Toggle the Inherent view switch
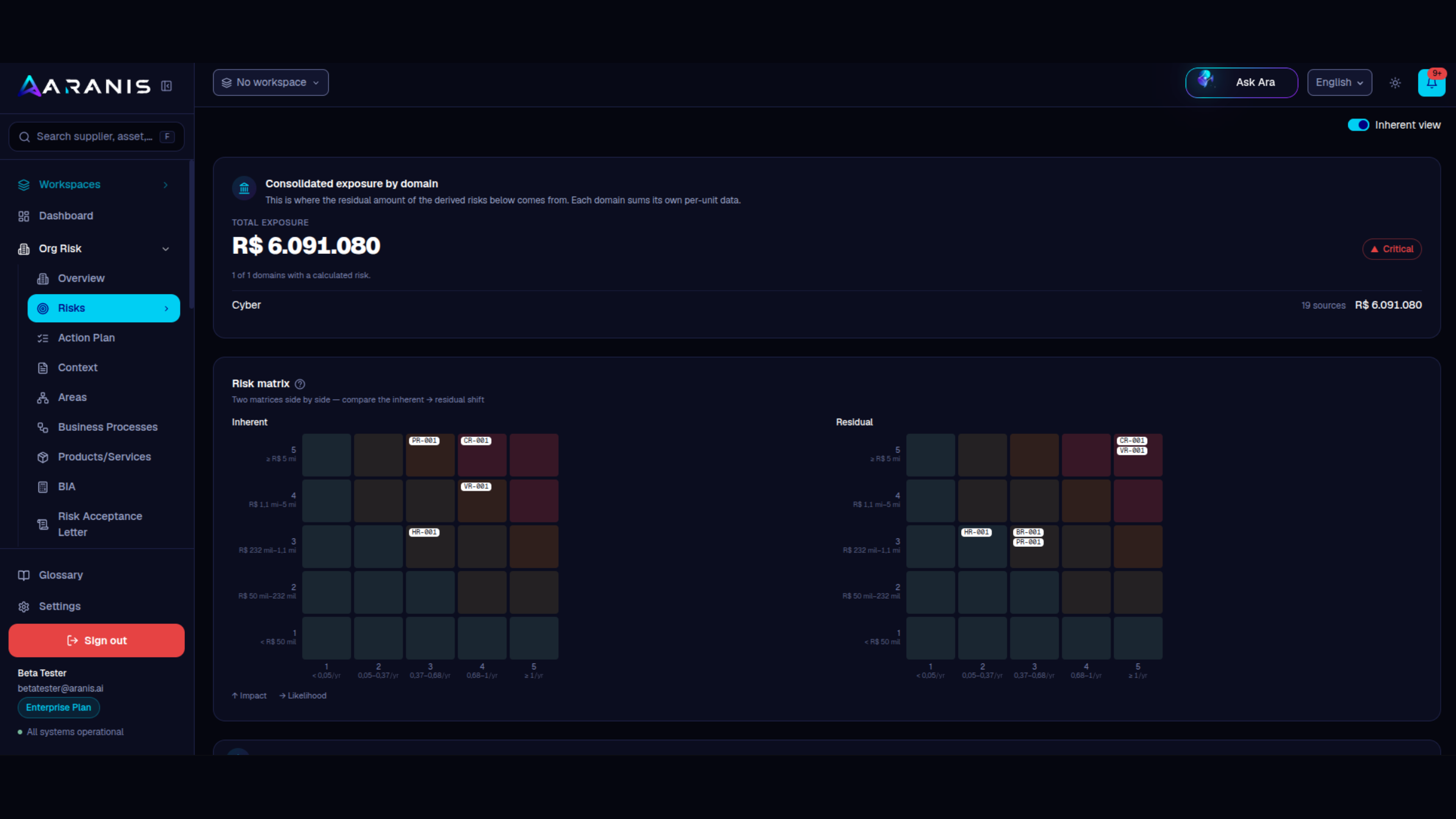This screenshot has height=819, width=1456. click(1358, 125)
